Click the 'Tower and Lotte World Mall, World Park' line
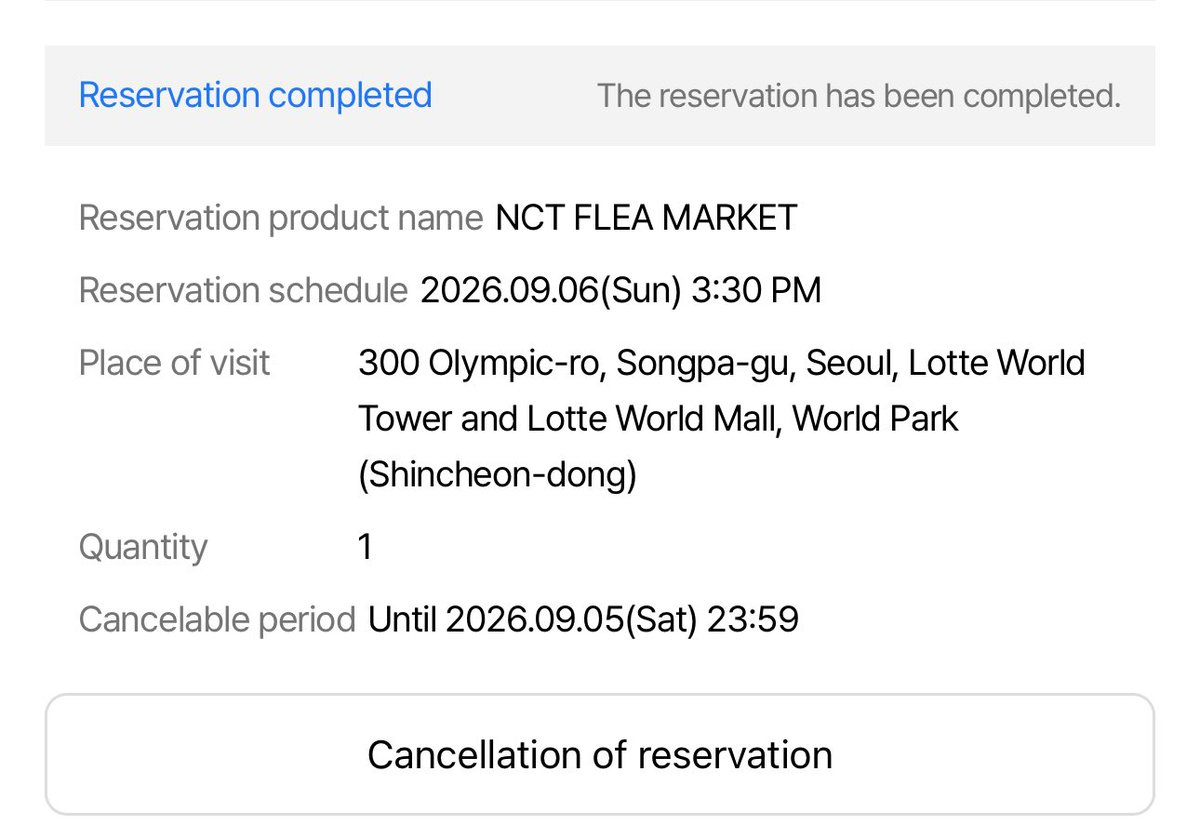The width and height of the screenshot is (1200, 838). [x=658, y=418]
